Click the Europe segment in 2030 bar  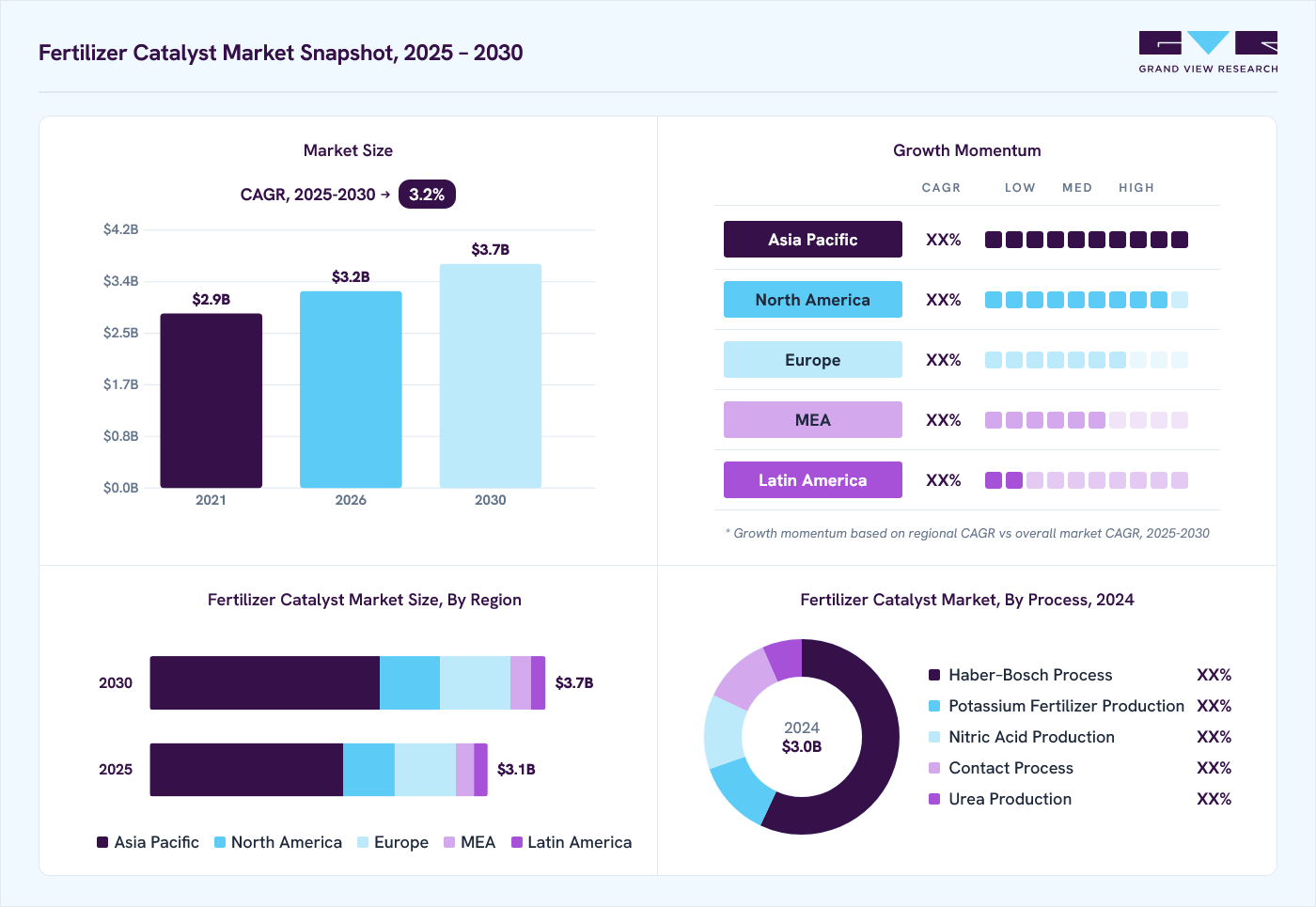click(475, 683)
